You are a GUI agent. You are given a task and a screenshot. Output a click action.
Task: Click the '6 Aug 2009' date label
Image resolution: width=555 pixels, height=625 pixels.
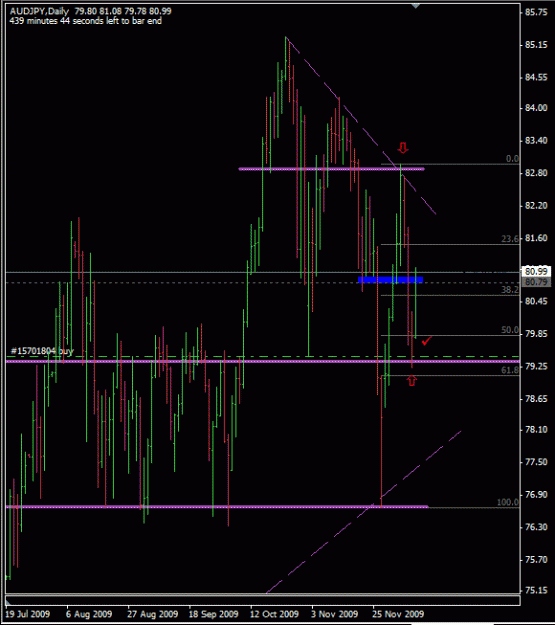click(89, 614)
